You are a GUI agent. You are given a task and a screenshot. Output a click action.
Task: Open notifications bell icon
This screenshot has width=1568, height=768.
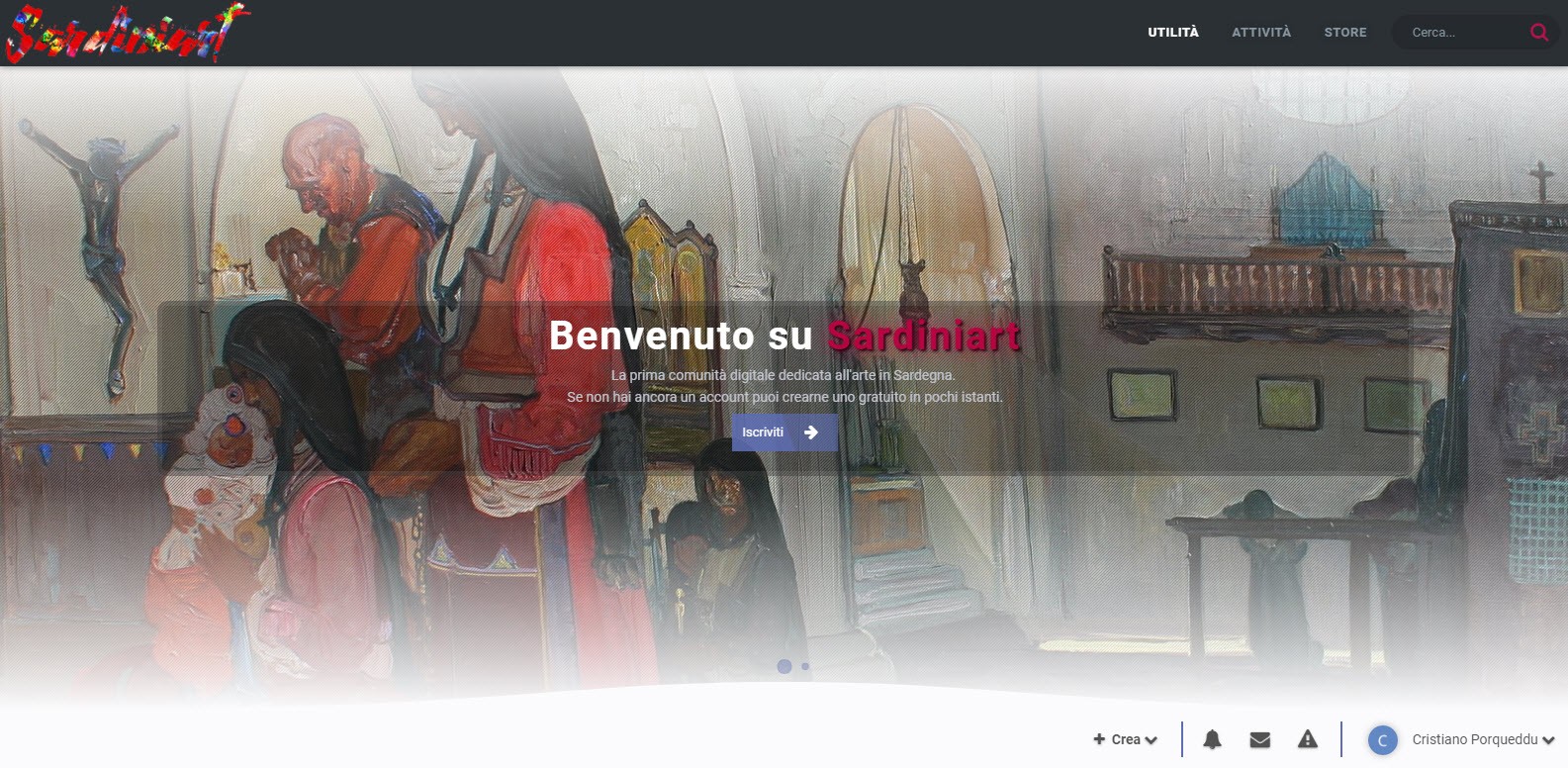coord(1212,739)
